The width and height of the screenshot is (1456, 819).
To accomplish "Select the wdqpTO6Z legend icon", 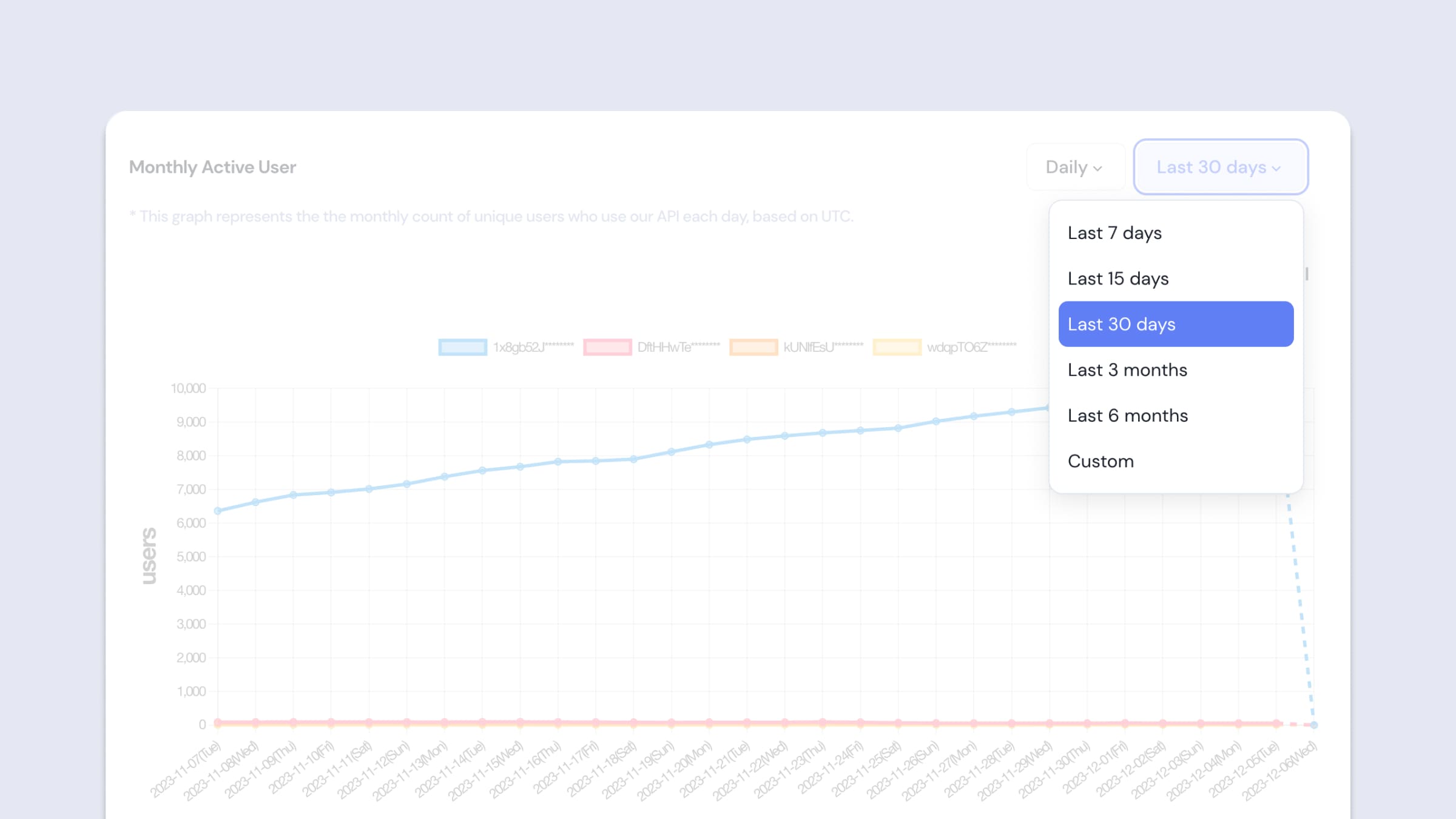I will coord(896,347).
